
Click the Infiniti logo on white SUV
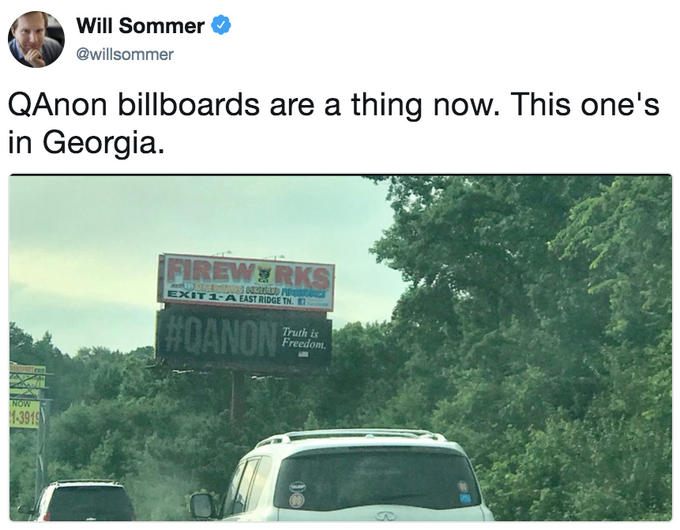pyautogui.click(x=386, y=516)
